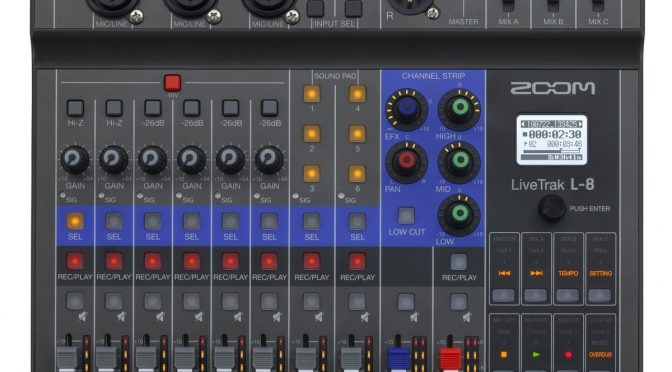The image size is (672, 372).
Task: Mute channel four with its mute button
Action: click(192, 301)
